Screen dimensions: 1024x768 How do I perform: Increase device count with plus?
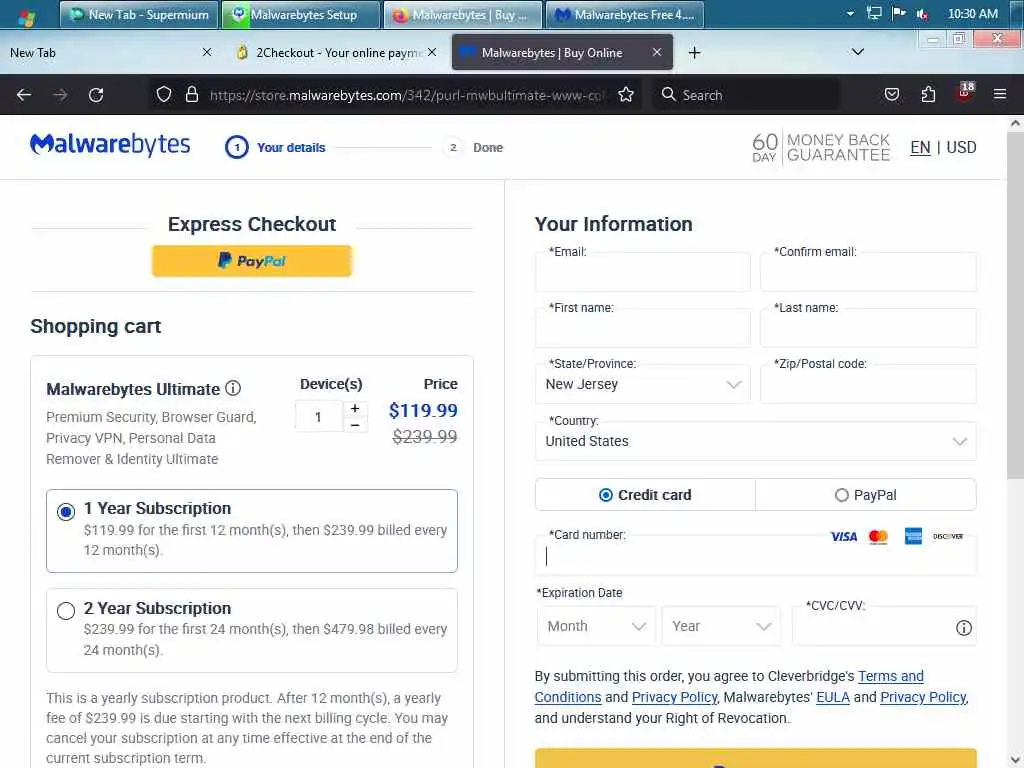[355, 409]
